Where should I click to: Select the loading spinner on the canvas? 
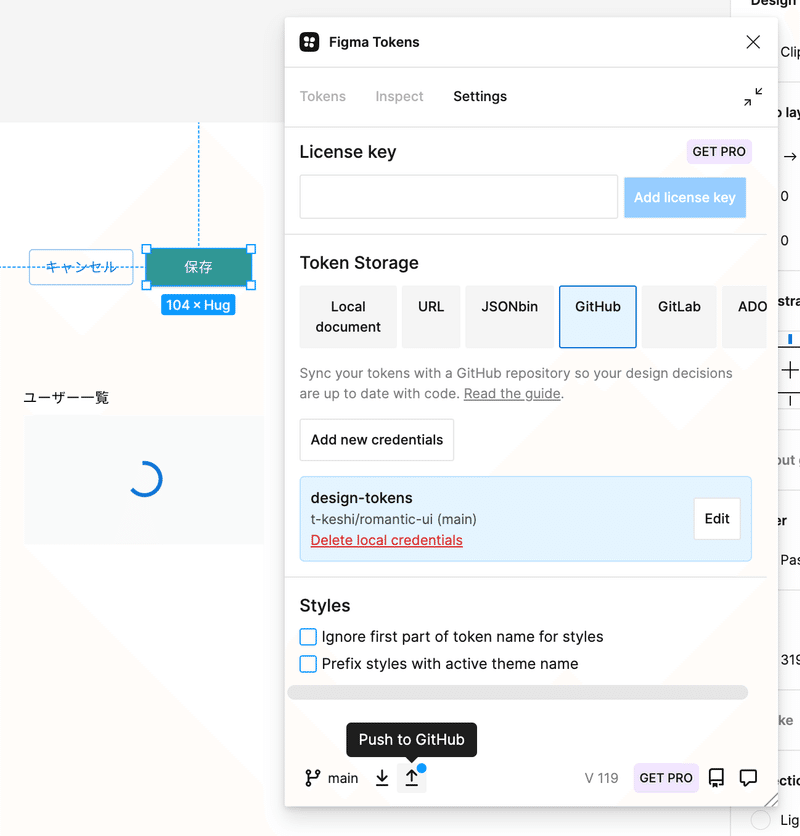[145, 479]
